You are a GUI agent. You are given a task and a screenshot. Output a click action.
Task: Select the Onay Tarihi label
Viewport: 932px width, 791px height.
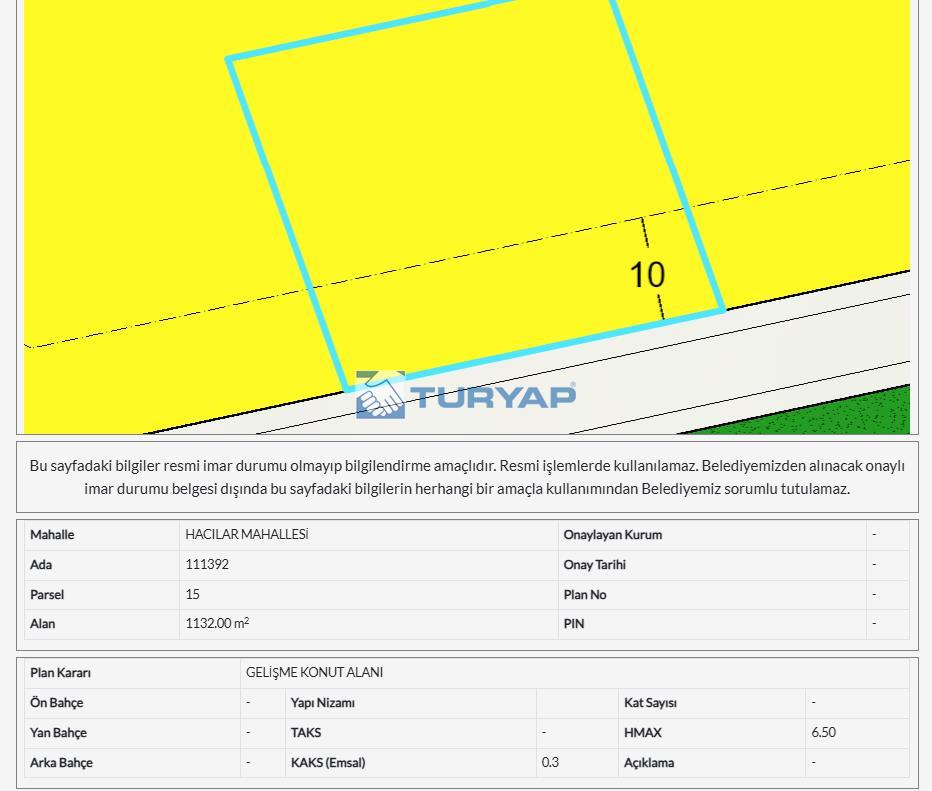(594, 565)
